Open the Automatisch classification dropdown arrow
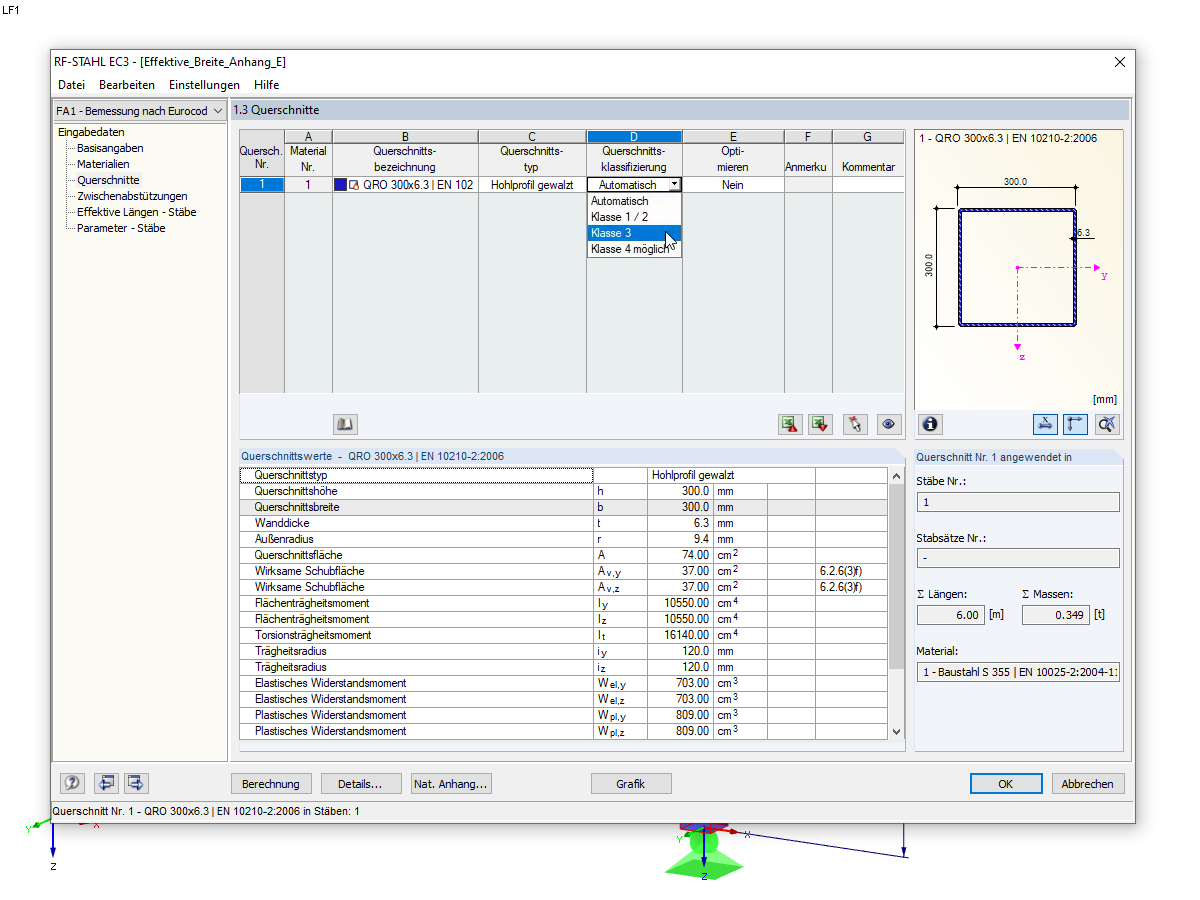Viewport: 1200px width, 900px height. coord(675,185)
